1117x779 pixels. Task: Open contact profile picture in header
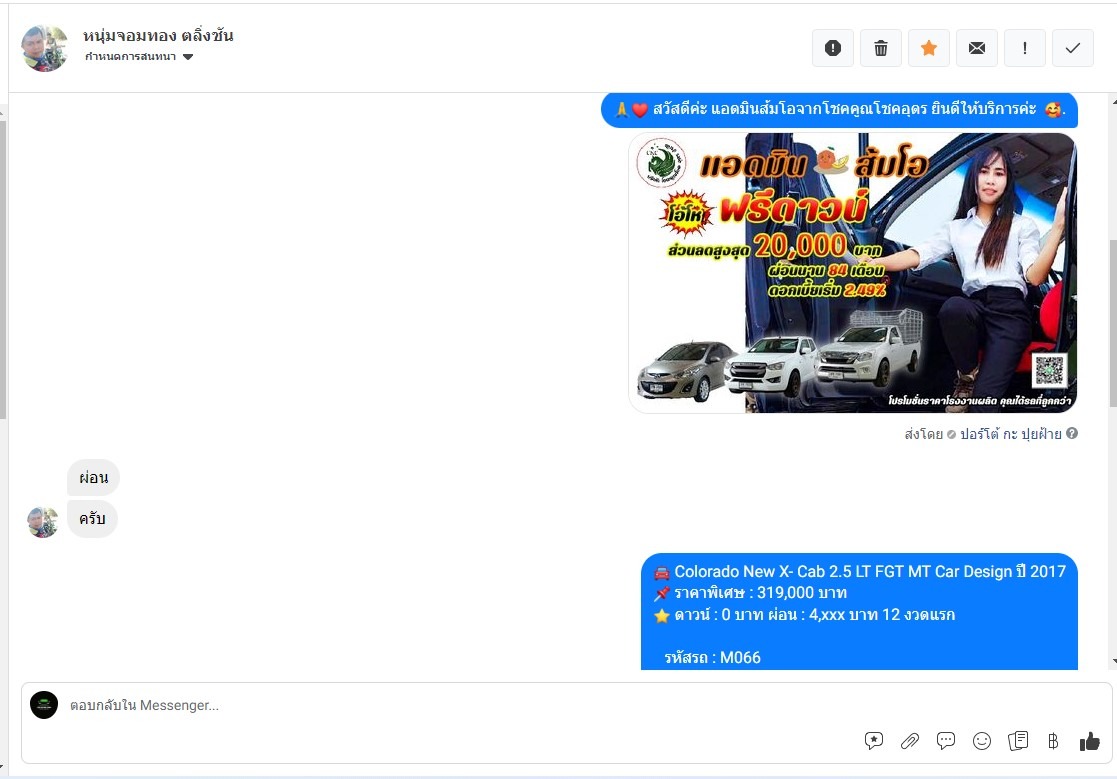click(x=44, y=48)
